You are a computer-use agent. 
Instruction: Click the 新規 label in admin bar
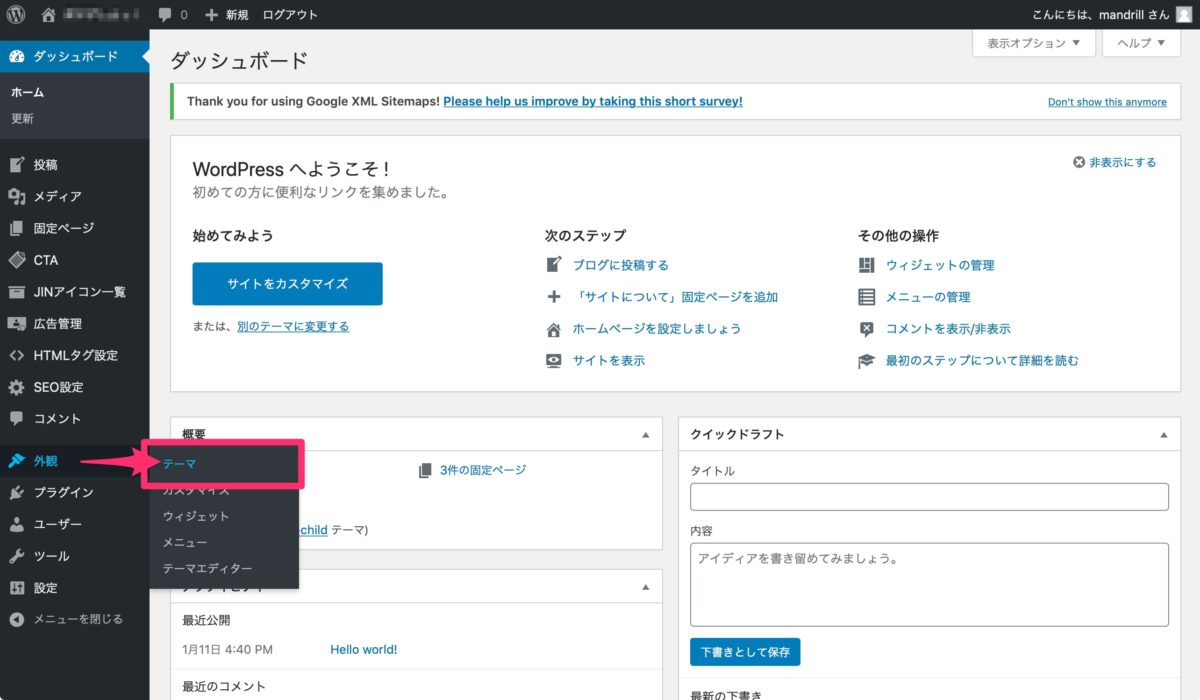point(237,15)
